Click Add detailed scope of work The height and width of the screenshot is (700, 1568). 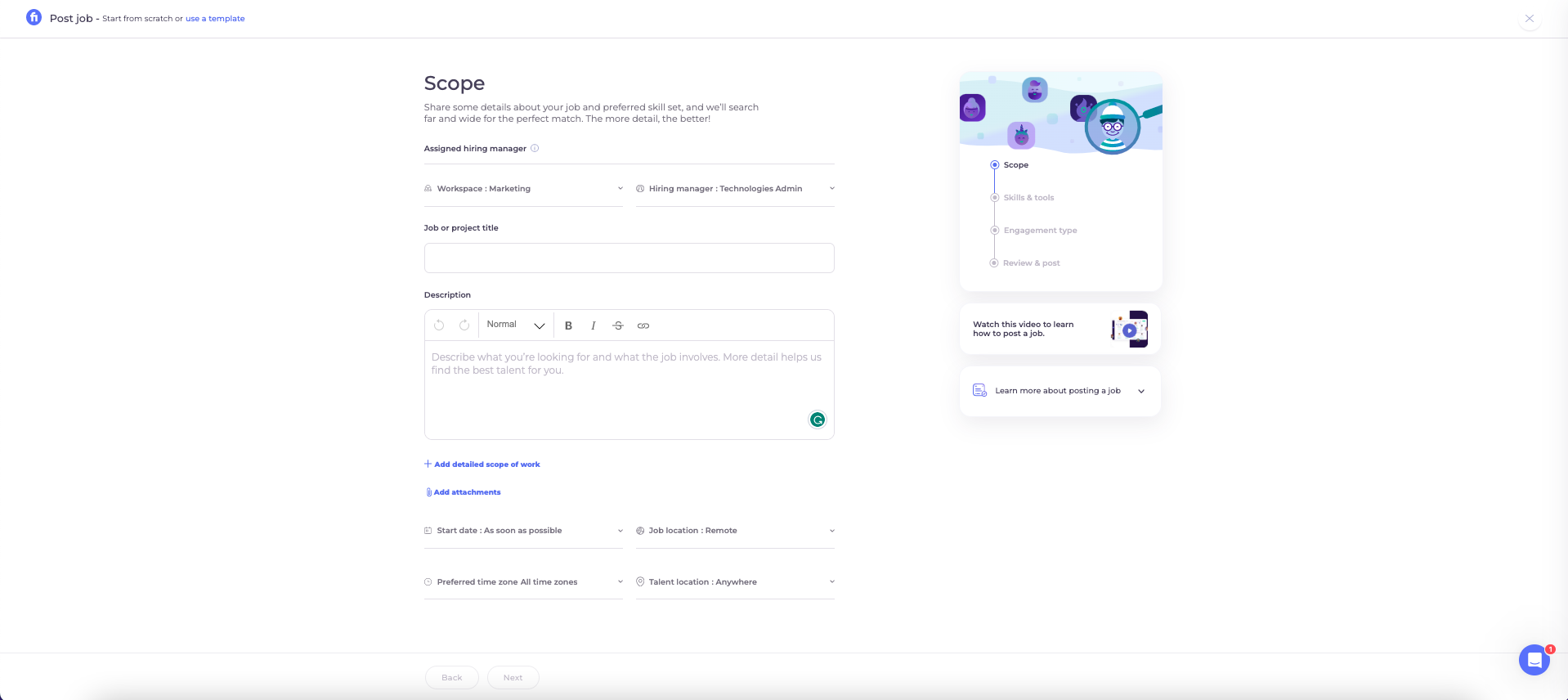482,464
